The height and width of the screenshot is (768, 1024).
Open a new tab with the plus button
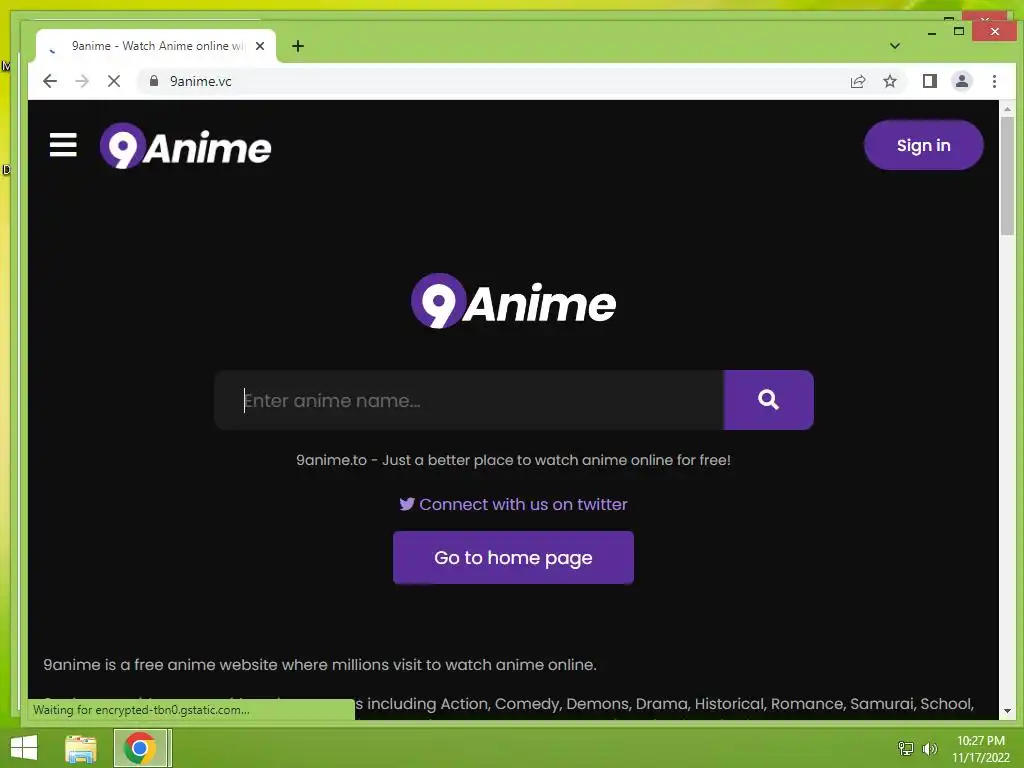point(298,46)
